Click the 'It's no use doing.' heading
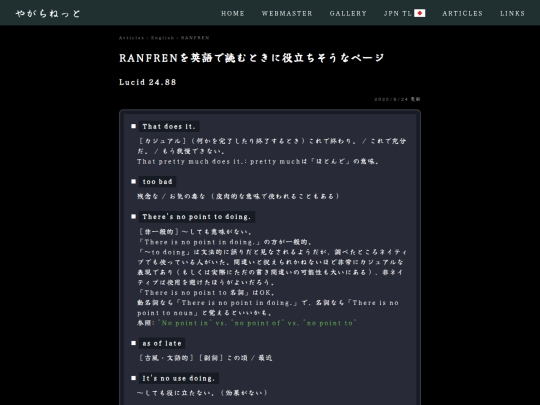 click(179, 378)
